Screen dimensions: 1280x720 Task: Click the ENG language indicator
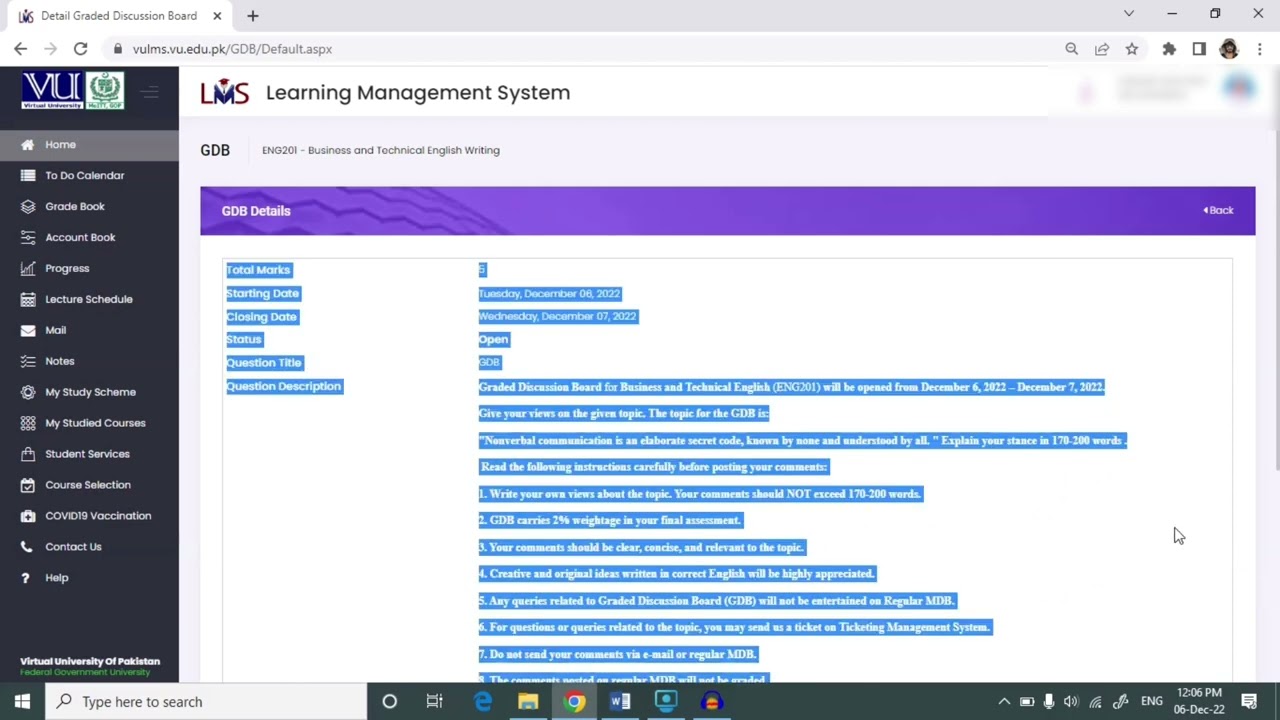coord(1152,702)
